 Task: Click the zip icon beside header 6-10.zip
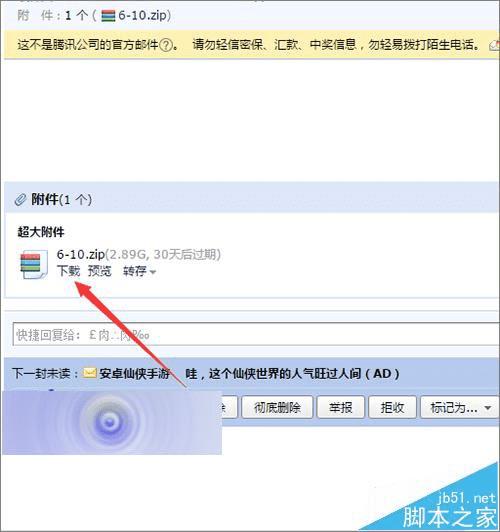(108, 16)
